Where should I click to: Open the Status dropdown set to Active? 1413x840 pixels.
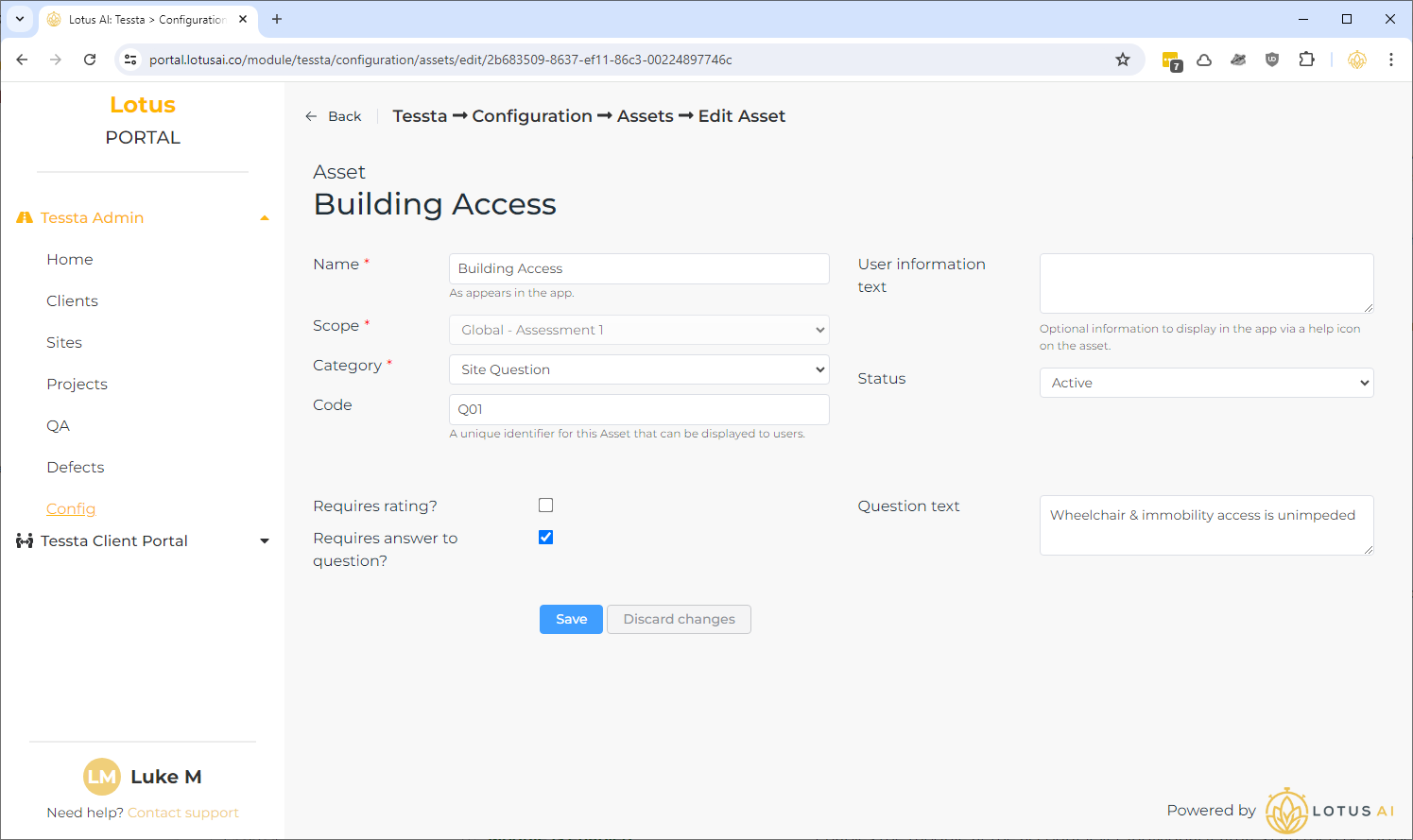coord(1206,383)
